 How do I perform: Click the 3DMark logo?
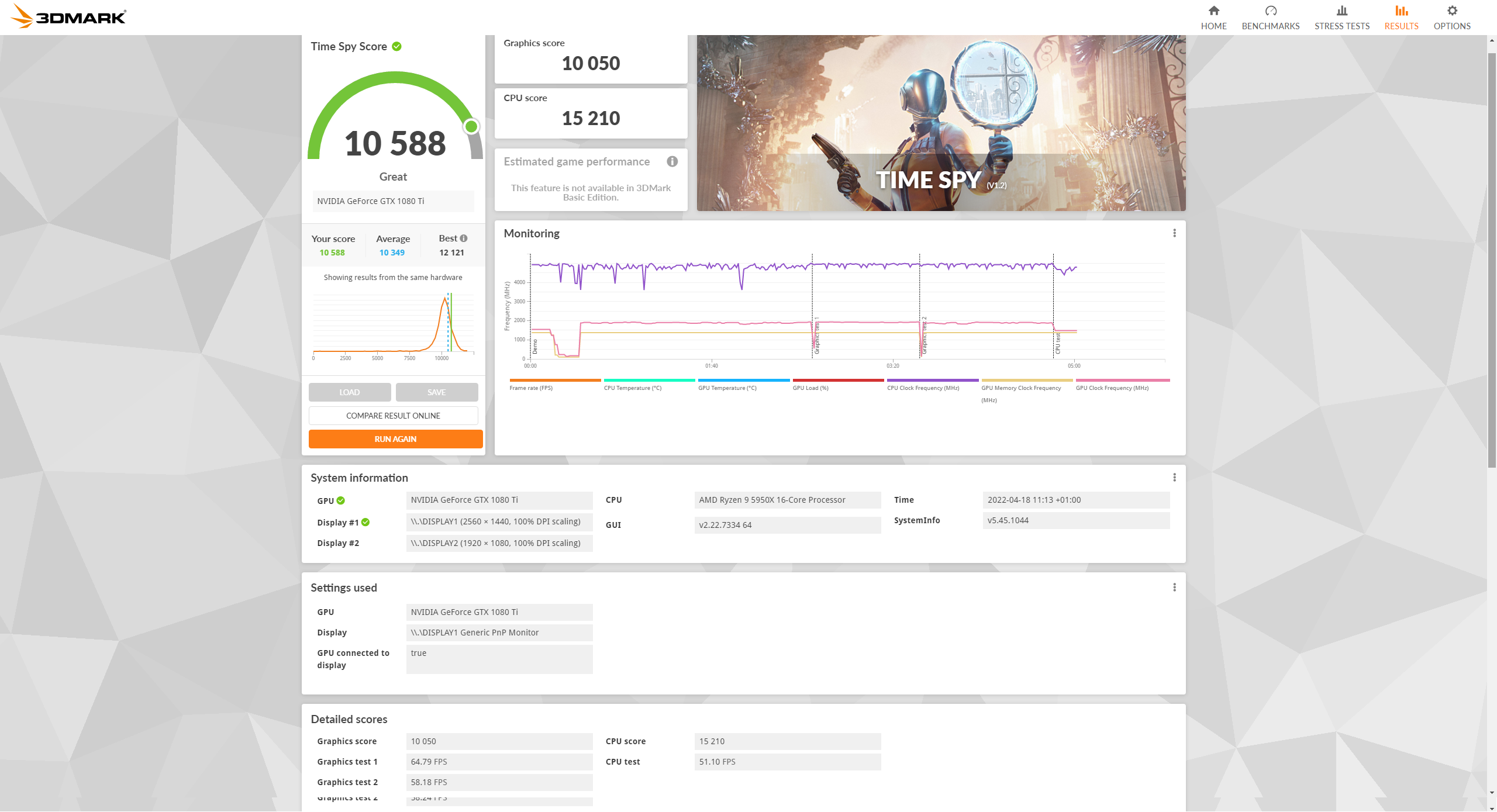coord(68,16)
